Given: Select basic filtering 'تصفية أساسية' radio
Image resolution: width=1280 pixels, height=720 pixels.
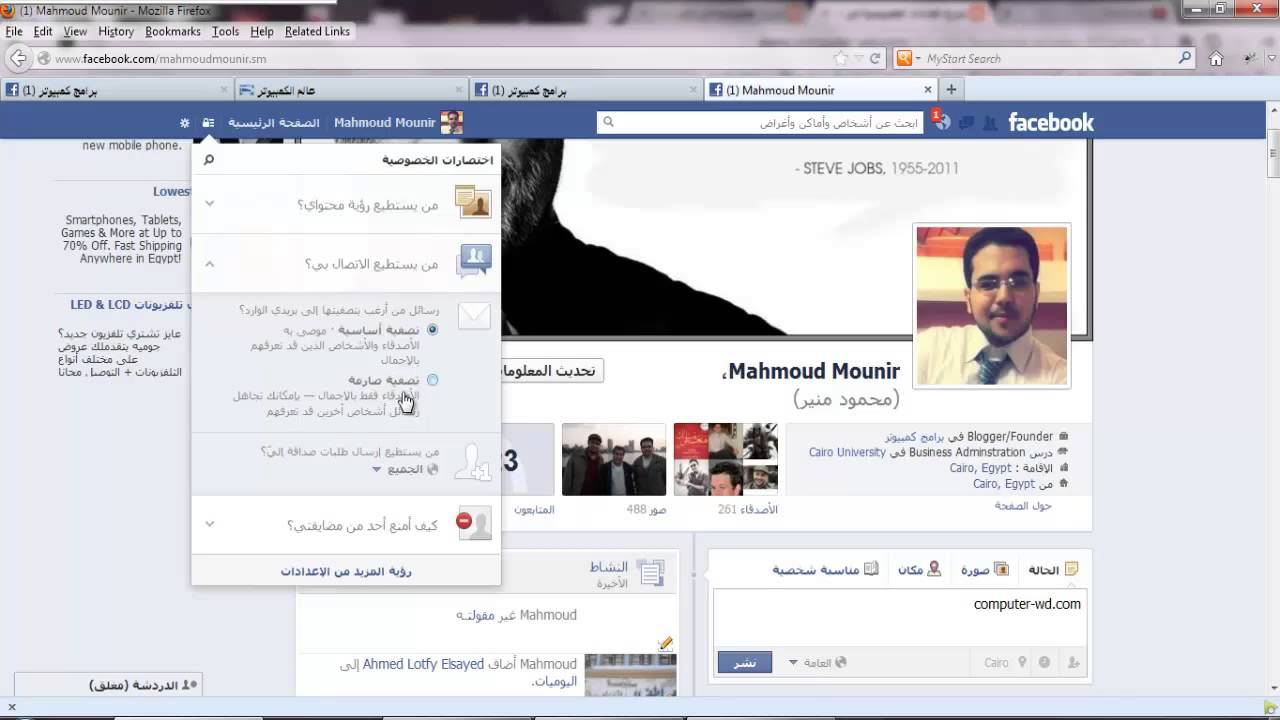Looking at the screenshot, I should tap(432, 329).
